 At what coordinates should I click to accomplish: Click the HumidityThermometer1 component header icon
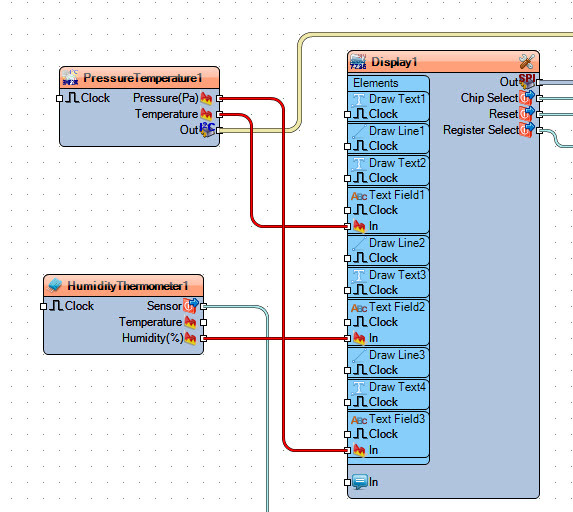pos(55,285)
